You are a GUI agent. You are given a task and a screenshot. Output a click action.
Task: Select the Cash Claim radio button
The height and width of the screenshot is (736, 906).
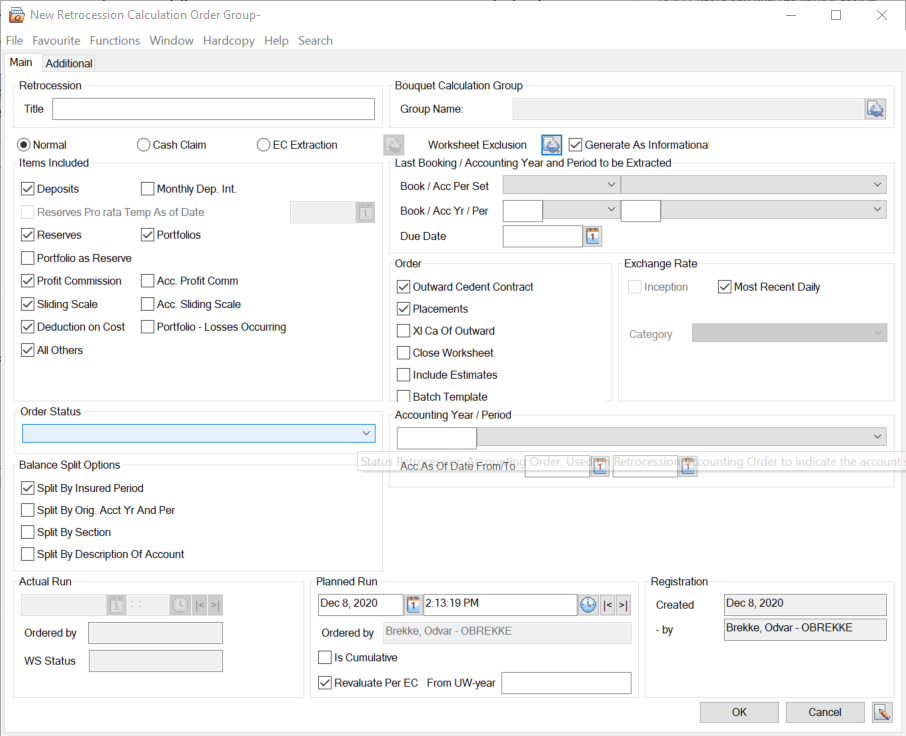(143, 144)
